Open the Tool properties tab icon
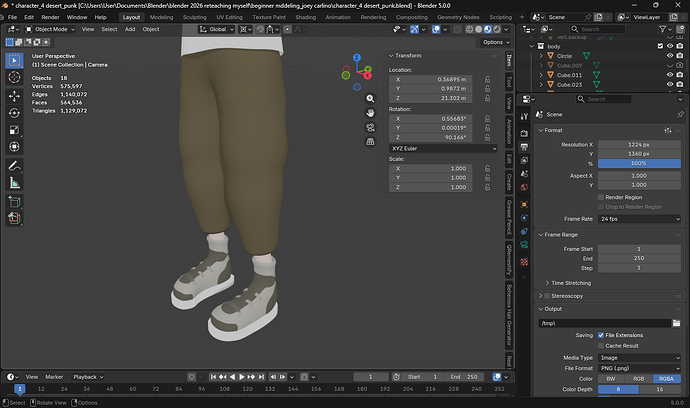This screenshot has width=690, height=408. pos(524,117)
